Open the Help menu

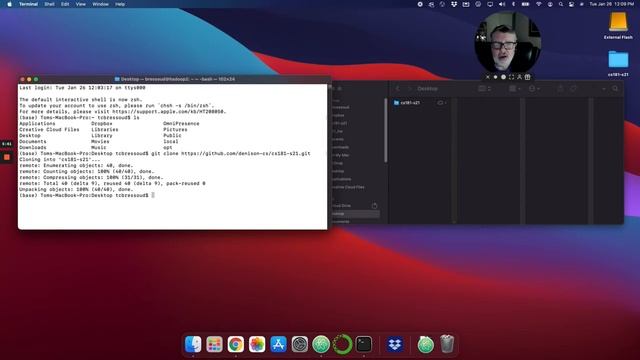coord(120,4)
